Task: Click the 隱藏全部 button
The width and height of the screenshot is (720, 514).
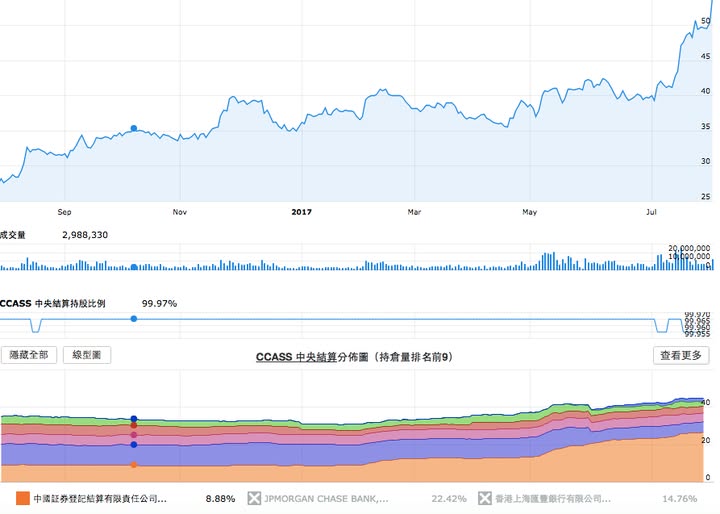Action: [x=28, y=355]
